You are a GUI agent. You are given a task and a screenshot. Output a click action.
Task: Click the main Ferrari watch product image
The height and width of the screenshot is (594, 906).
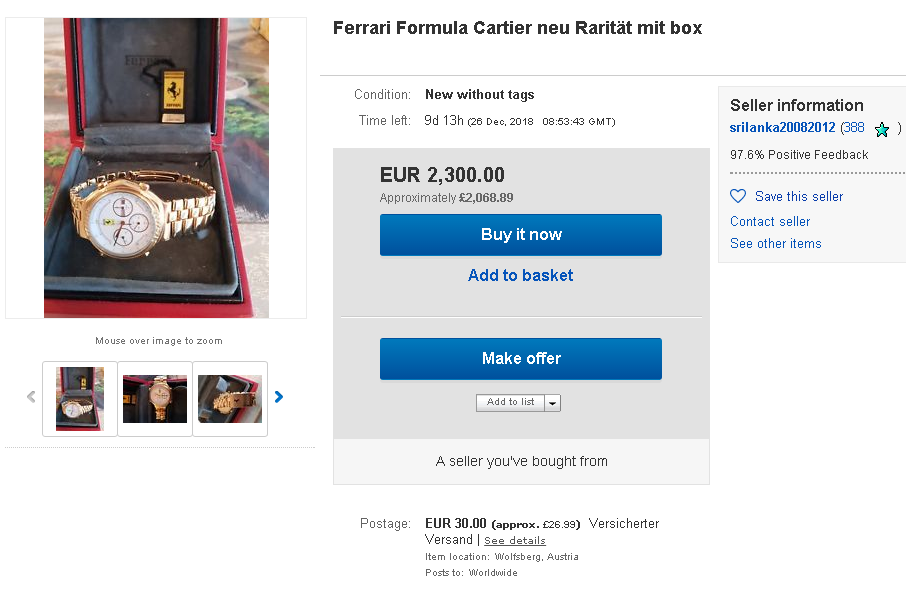(156, 168)
